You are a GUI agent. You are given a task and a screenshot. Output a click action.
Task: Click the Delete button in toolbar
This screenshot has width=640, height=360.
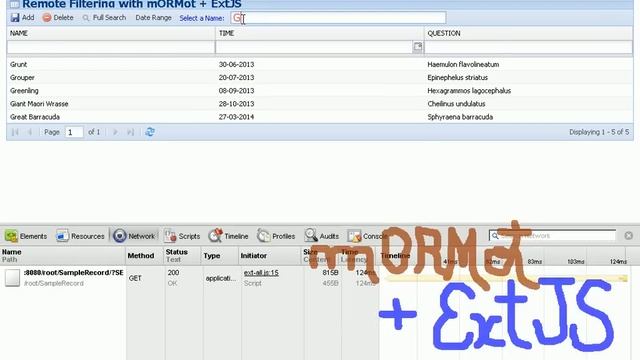pos(58,18)
